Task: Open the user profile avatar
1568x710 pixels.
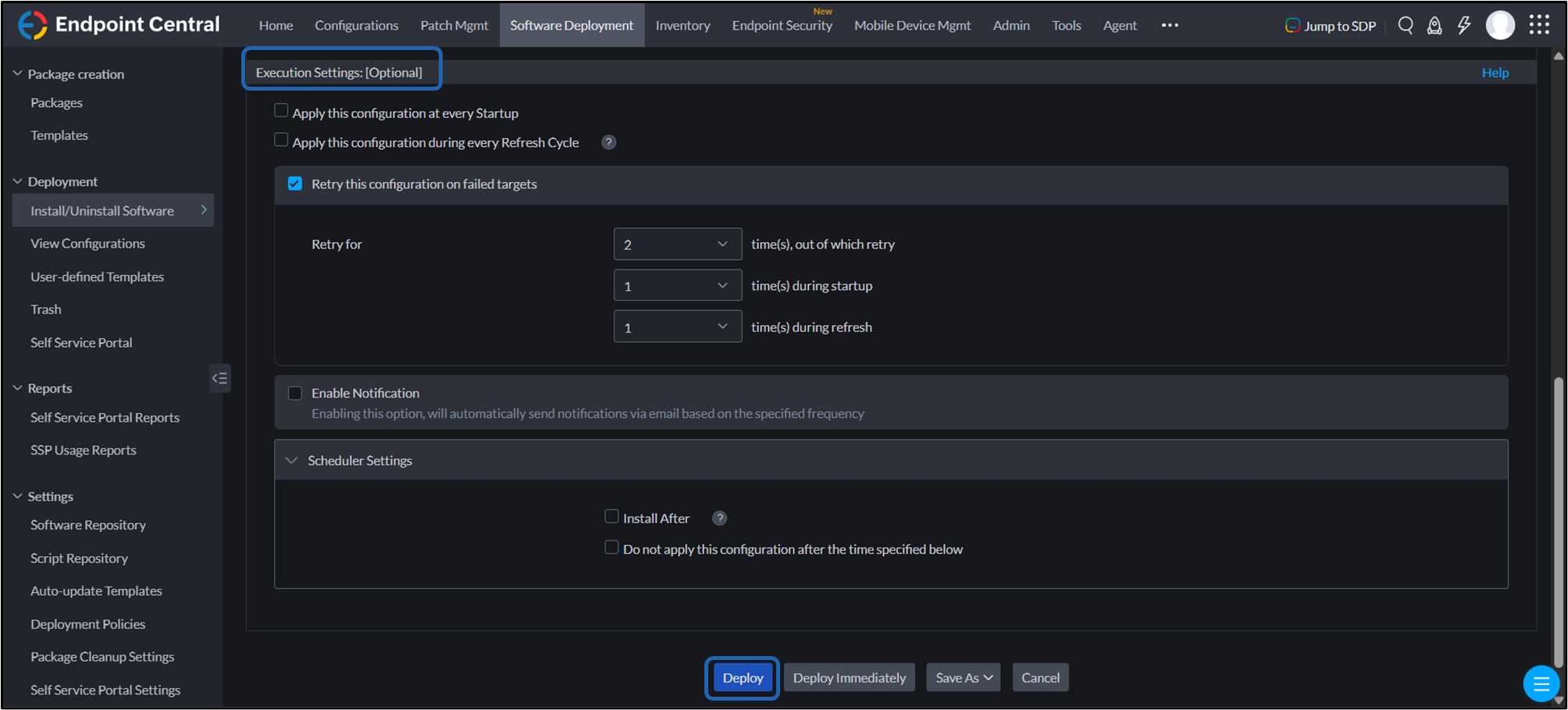Action: pos(1500,25)
